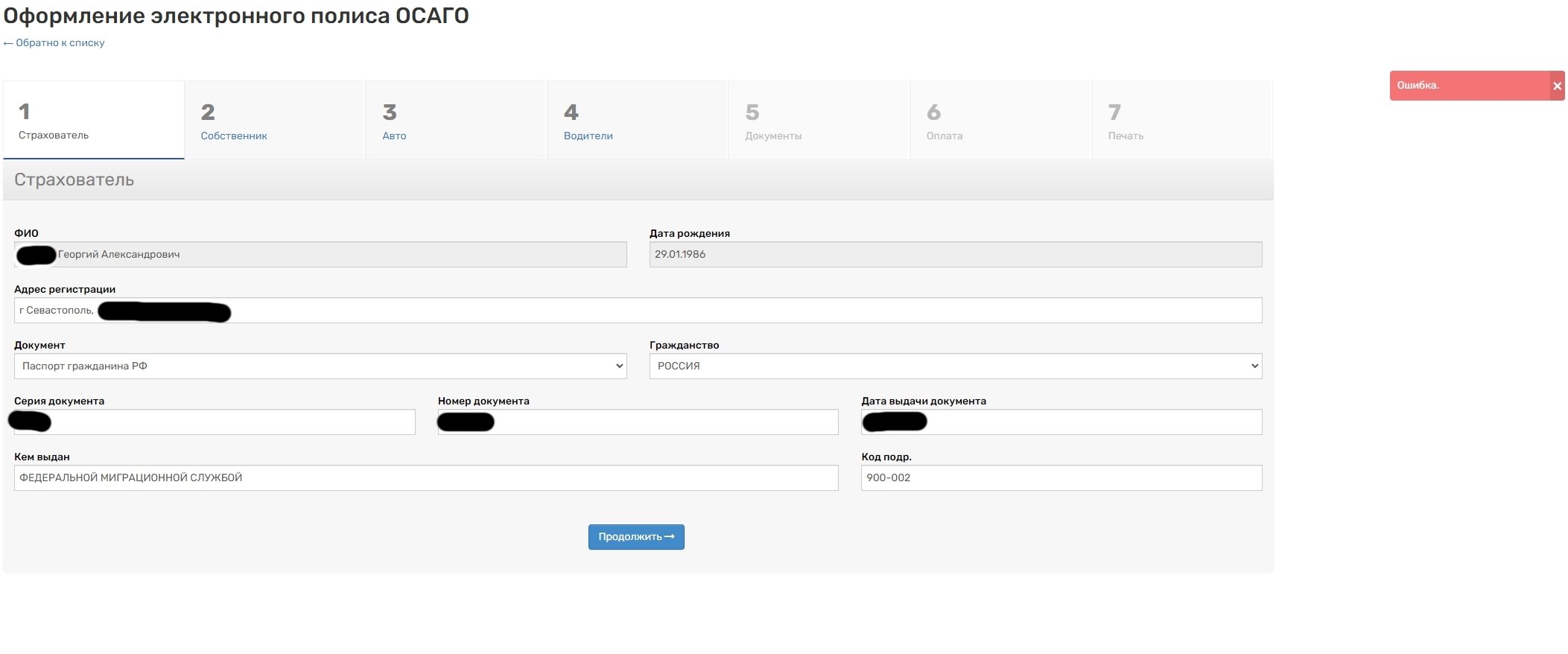Expand the Гражданство dropdown
1568x654 pixels.
click(x=955, y=366)
